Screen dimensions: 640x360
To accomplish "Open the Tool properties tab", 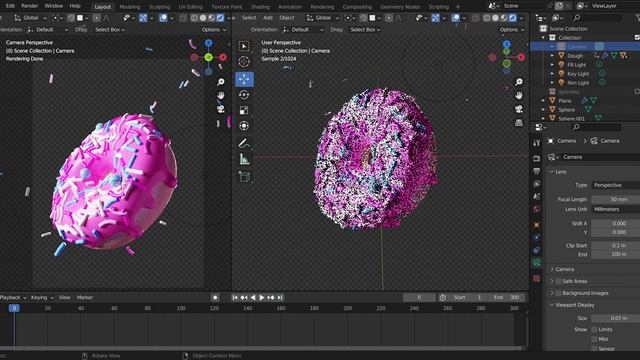I will click(537, 143).
